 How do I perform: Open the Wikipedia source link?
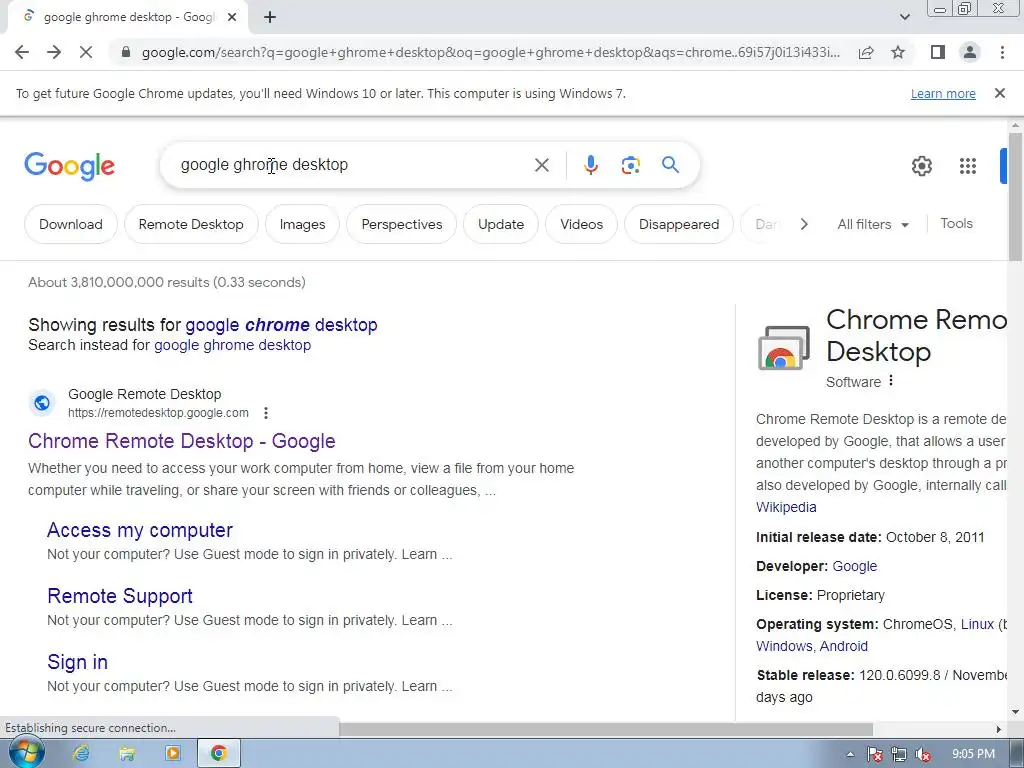coord(786,507)
